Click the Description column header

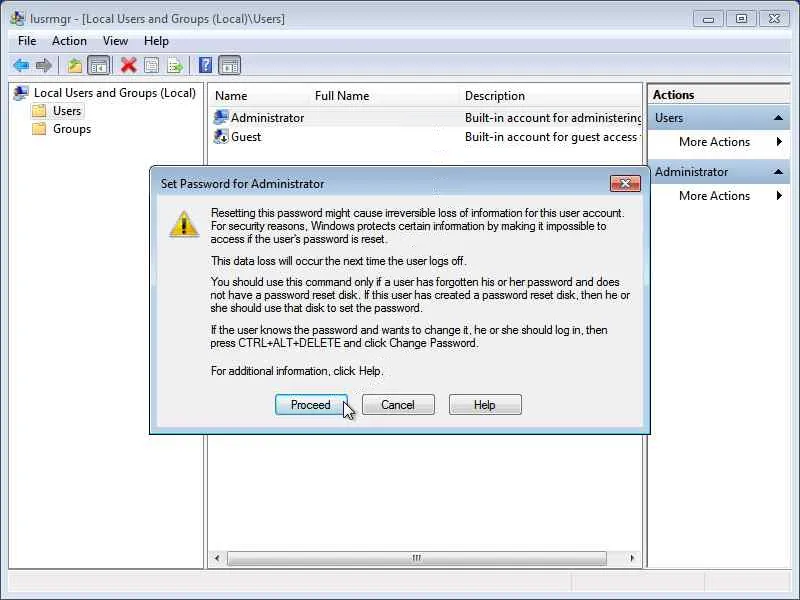(551, 96)
